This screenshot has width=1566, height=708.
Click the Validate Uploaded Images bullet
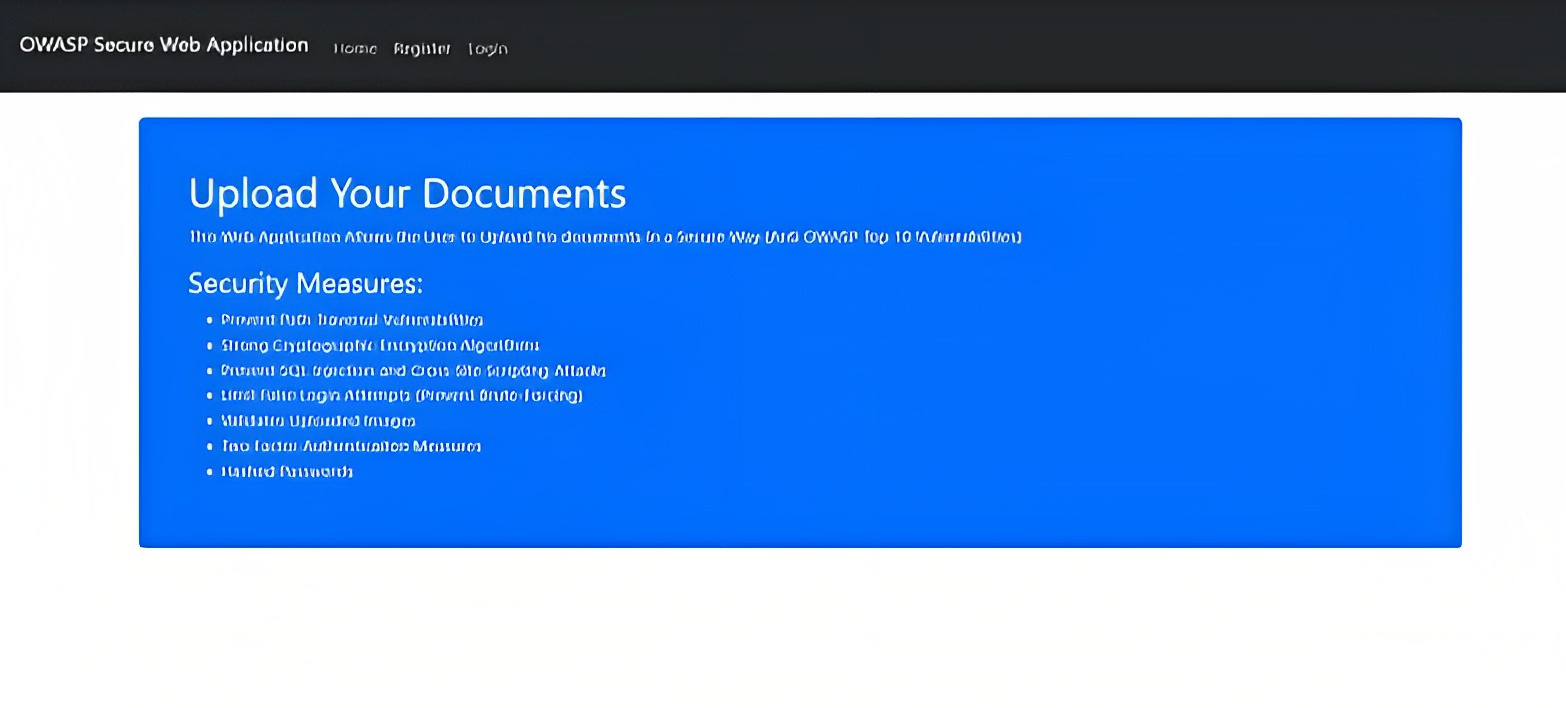(318, 421)
